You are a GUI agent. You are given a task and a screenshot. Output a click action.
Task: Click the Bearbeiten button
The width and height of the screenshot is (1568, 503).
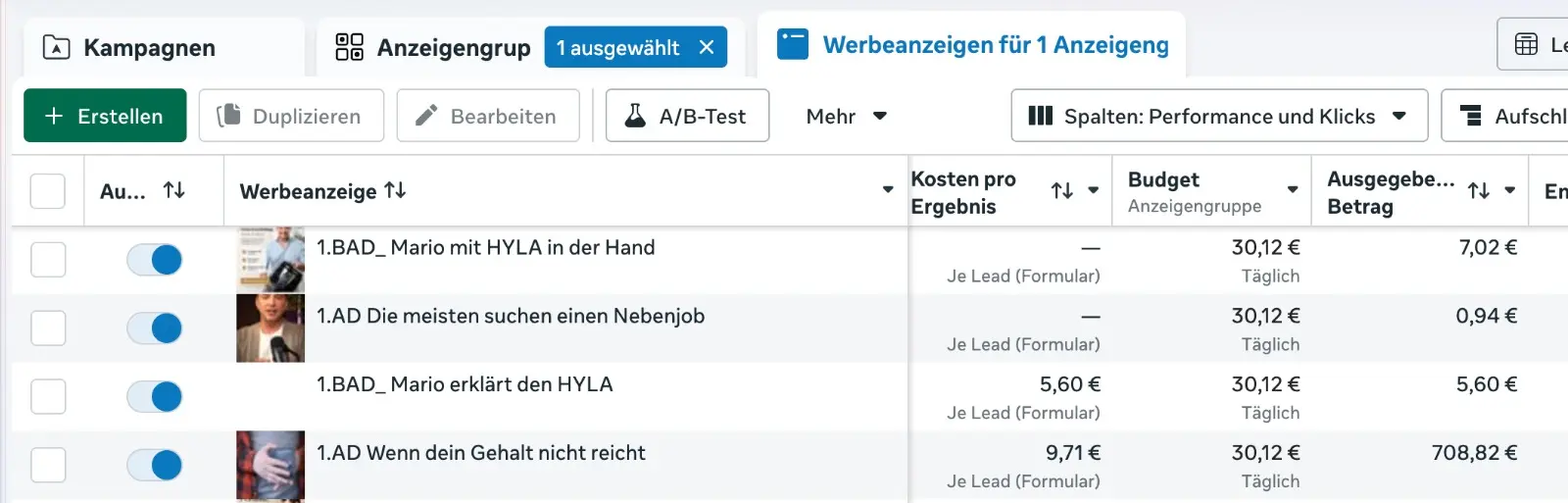click(488, 116)
